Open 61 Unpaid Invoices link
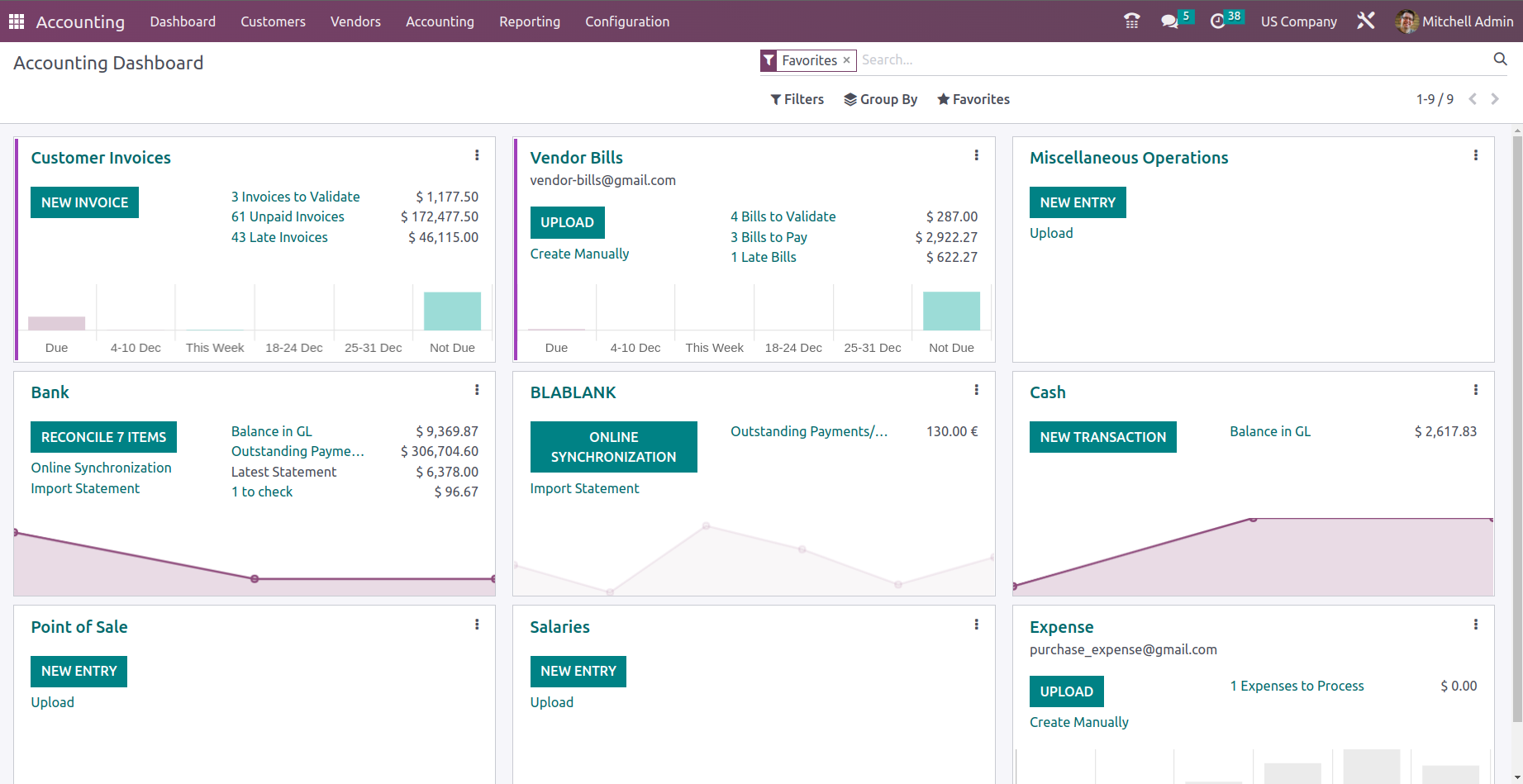 [288, 216]
